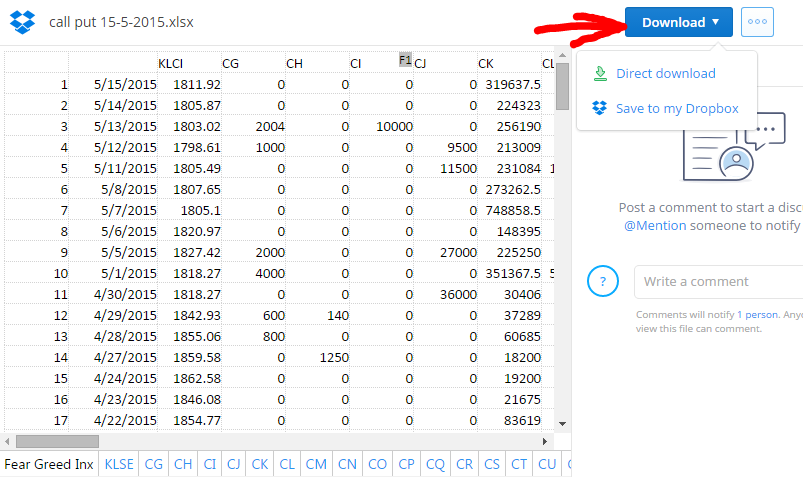Switch to the CM sheet tab
This screenshot has height=477, width=803.
(316, 464)
